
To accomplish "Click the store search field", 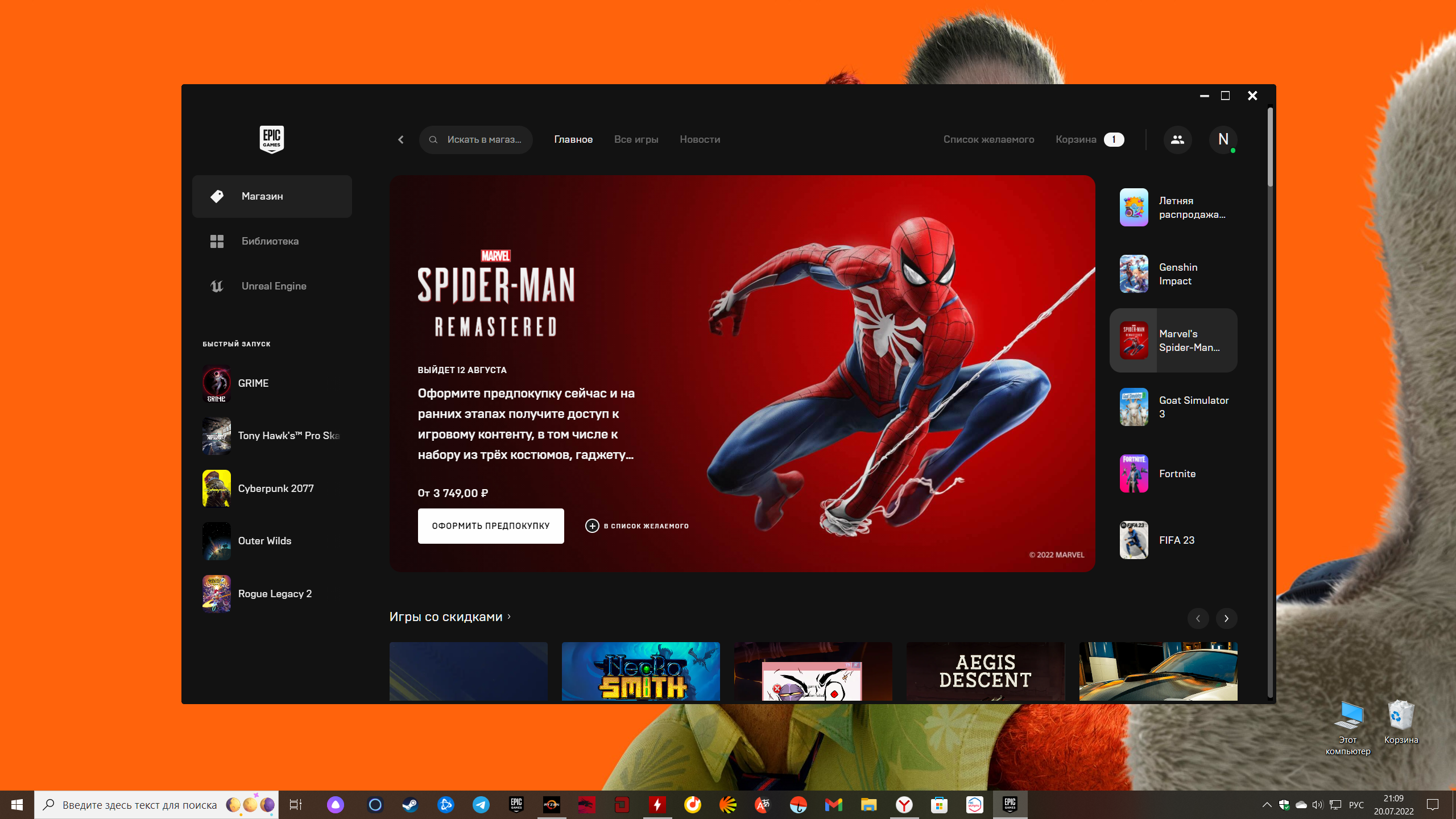I will point(476,139).
